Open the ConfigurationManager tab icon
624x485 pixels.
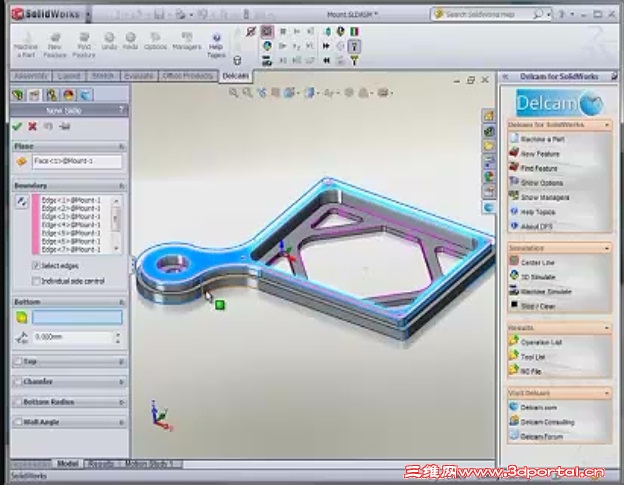point(51,95)
